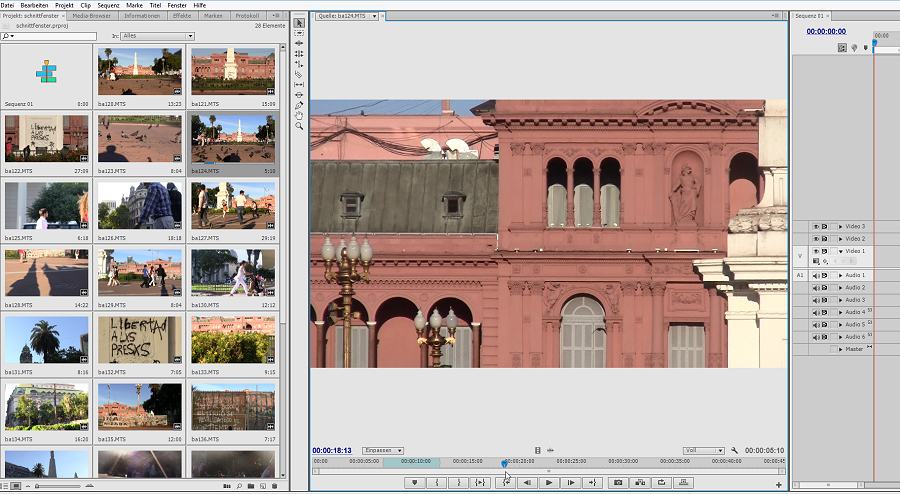The width and height of the screenshot is (900, 494).
Task: Open the 'In: Alles' filter dropdown
Action: click(158, 36)
